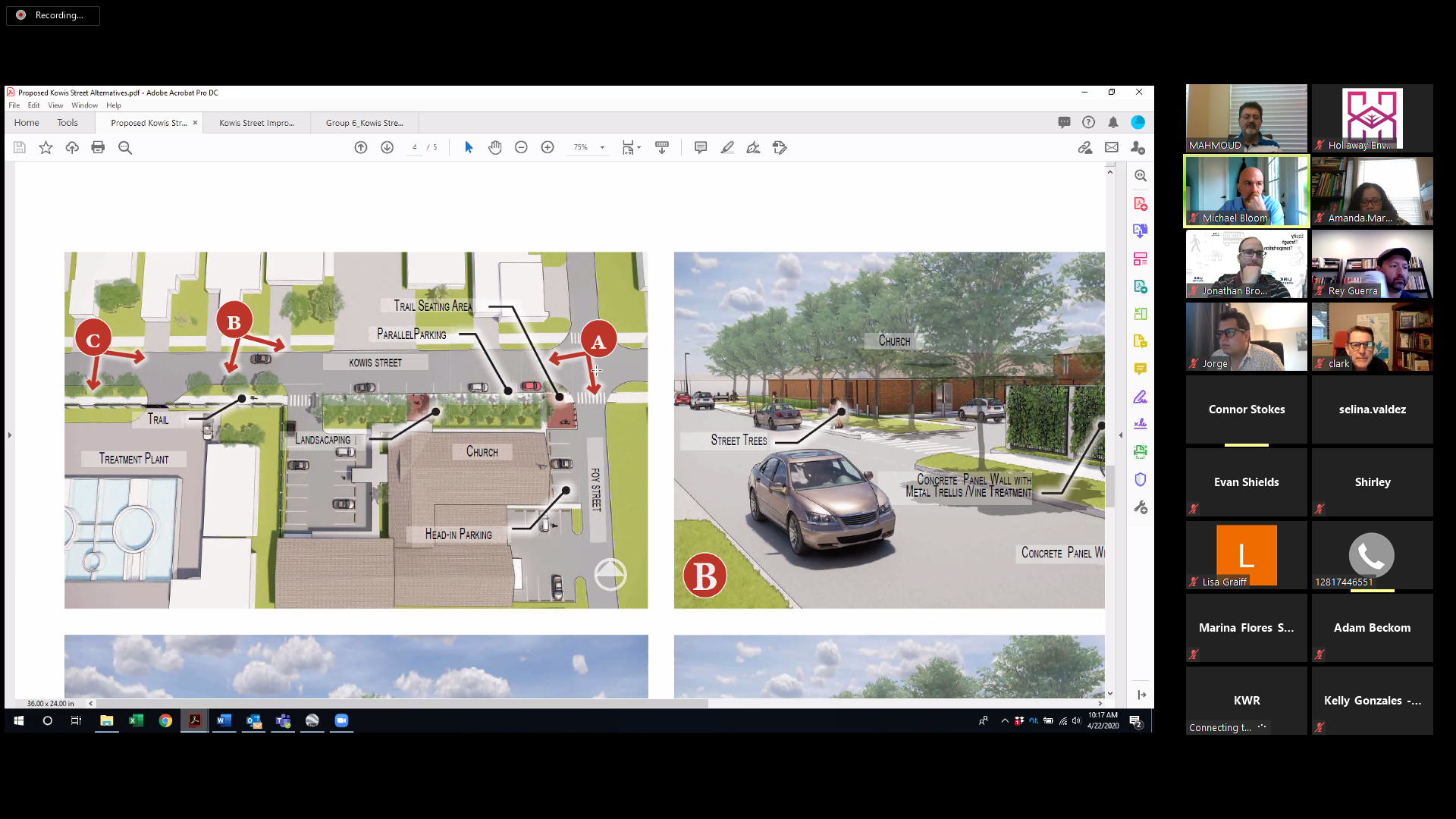Screen dimensions: 1456x819
Task: Switch to Kowis Street Impro... tab
Action: (x=256, y=123)
